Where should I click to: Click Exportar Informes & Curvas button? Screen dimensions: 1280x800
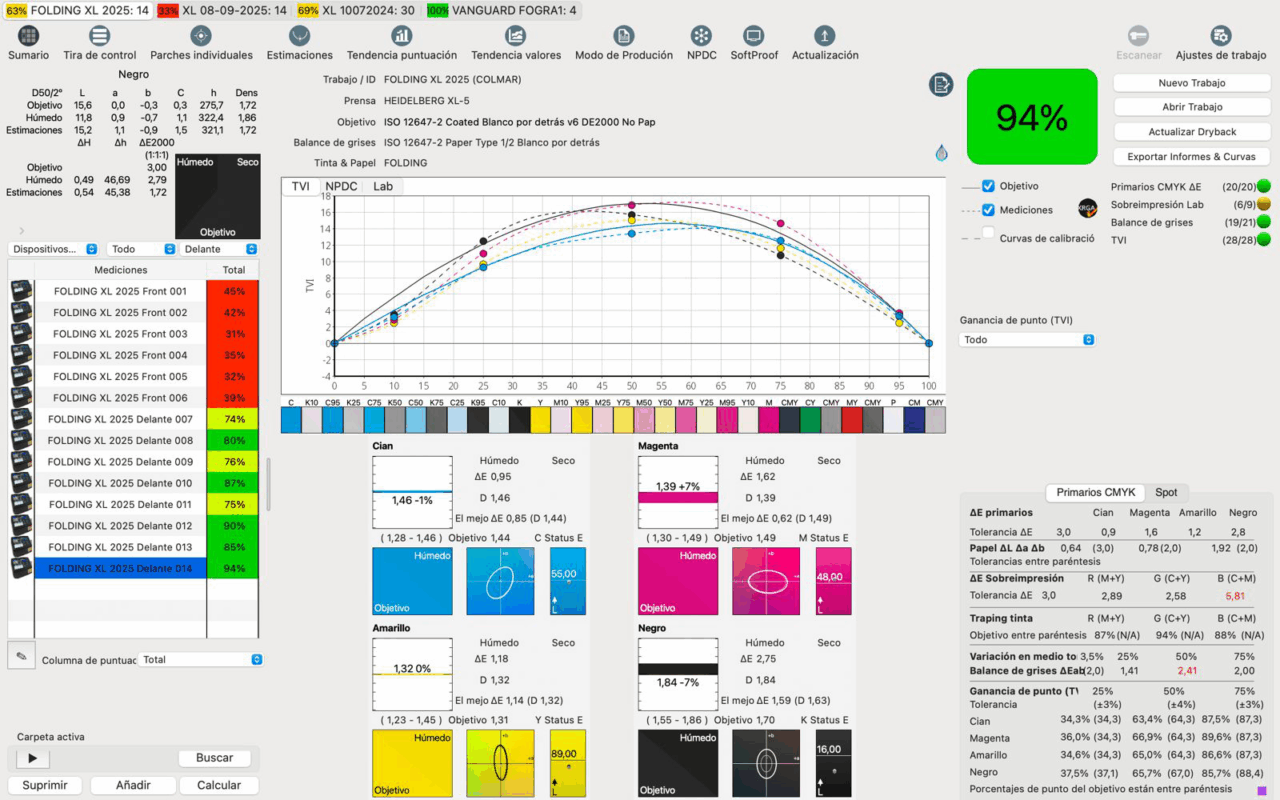[1191, 157]
